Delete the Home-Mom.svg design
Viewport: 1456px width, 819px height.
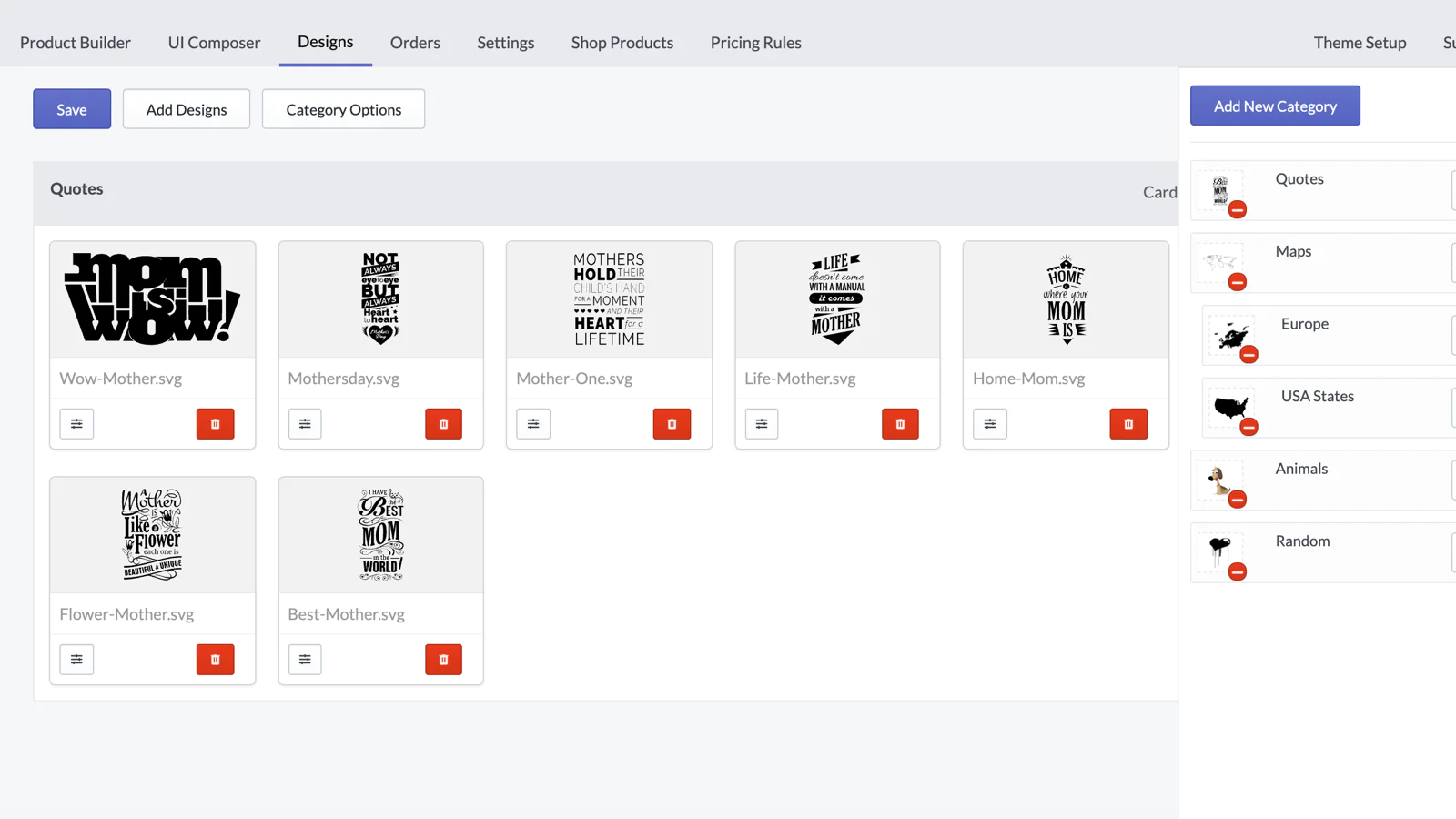coord(1128,424)
